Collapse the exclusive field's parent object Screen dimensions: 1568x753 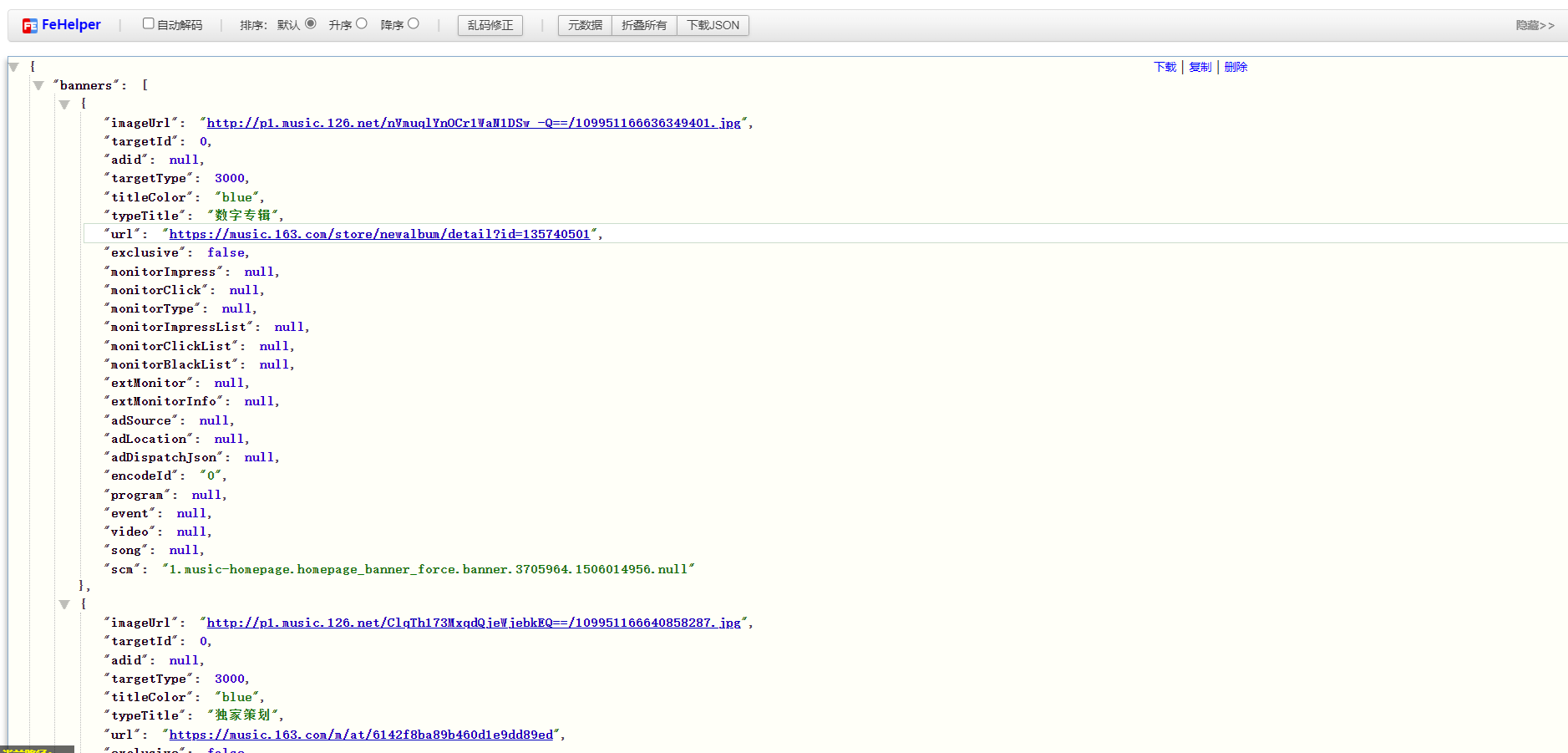pyautogui.click(x=65, y=104)
